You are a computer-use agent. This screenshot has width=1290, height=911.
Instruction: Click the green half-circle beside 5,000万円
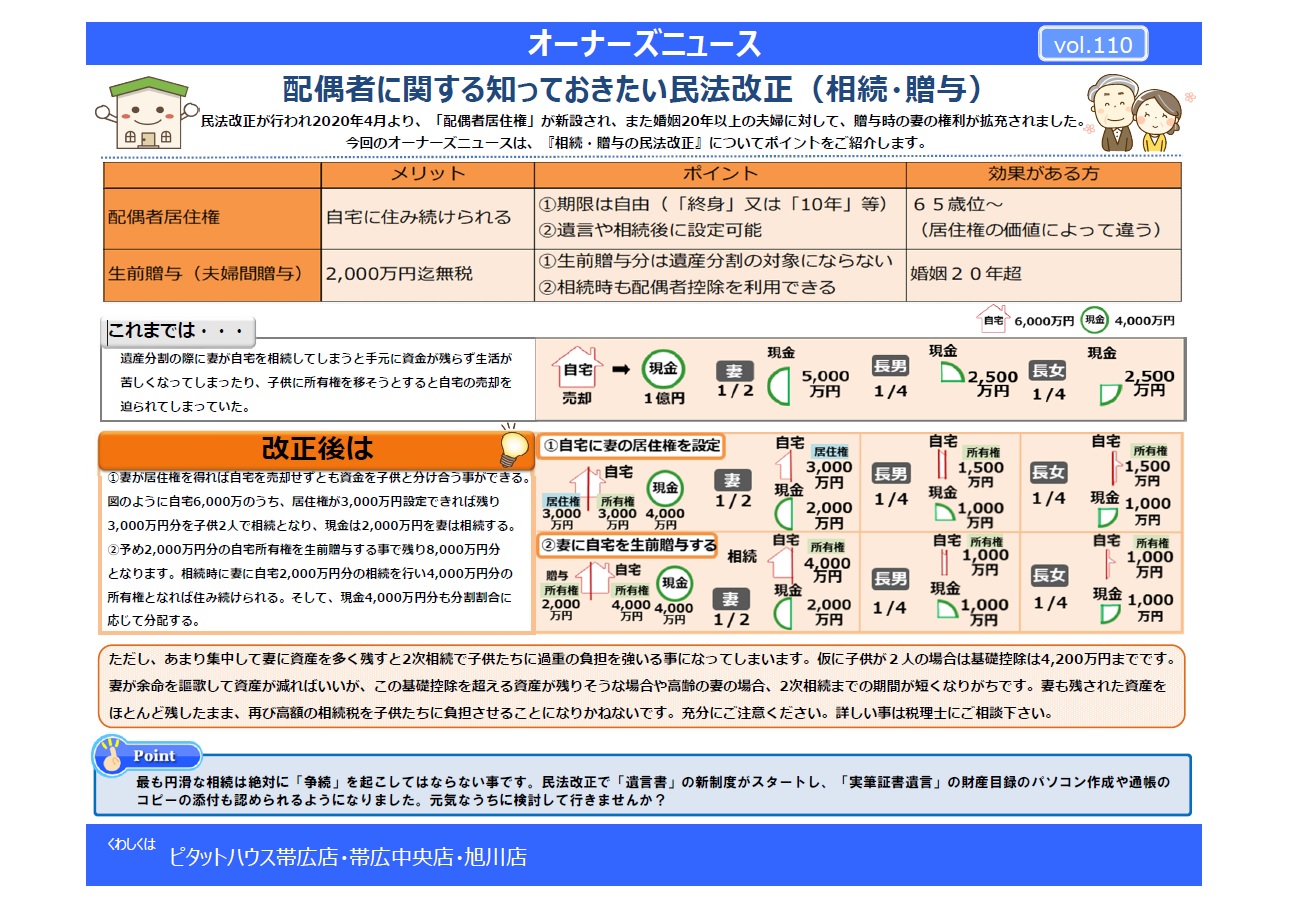(x=777, y=386)
